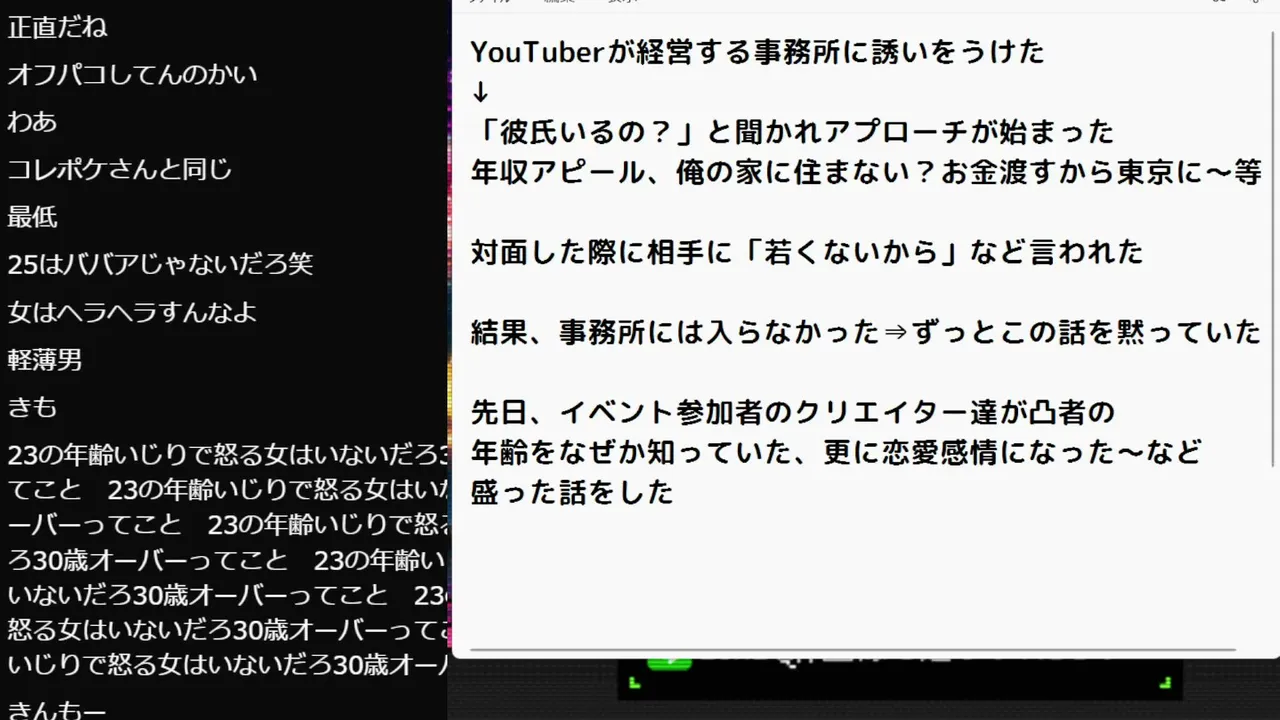Click the line starting 'YouTuberが経営する事務所'
The height and width of the screenshot is (720, 1280).
(x=757, y=51)
